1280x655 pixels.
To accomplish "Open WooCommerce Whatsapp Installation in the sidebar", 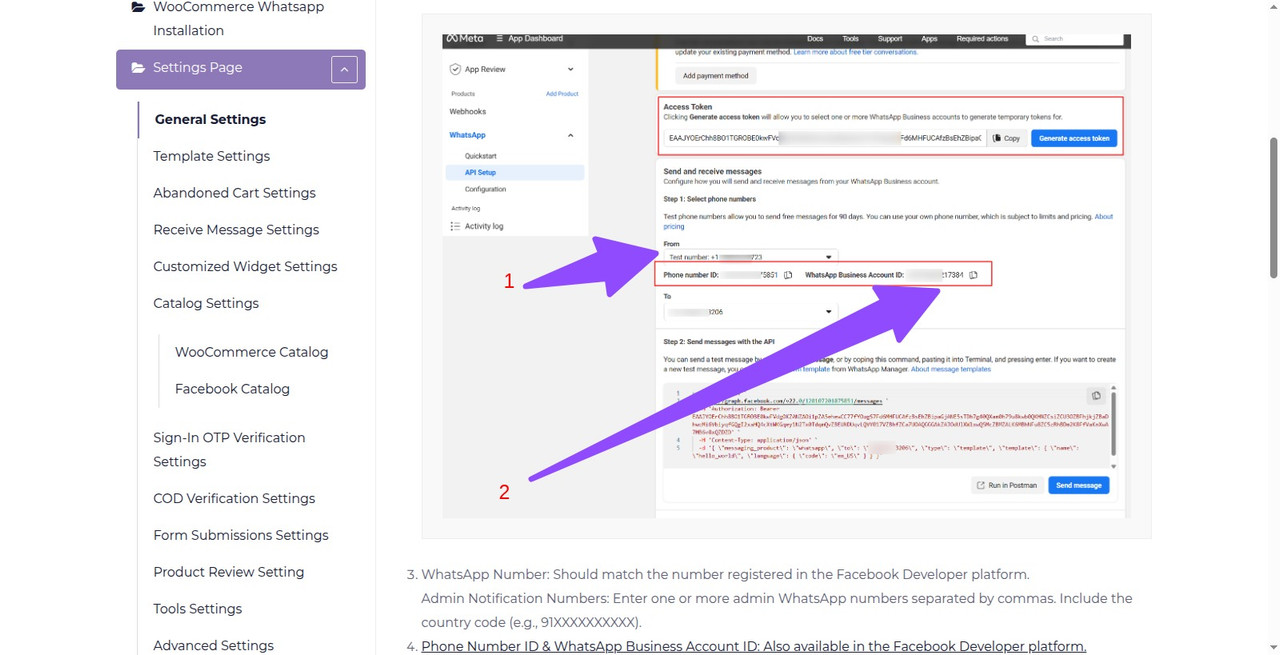I will point(238,19).
